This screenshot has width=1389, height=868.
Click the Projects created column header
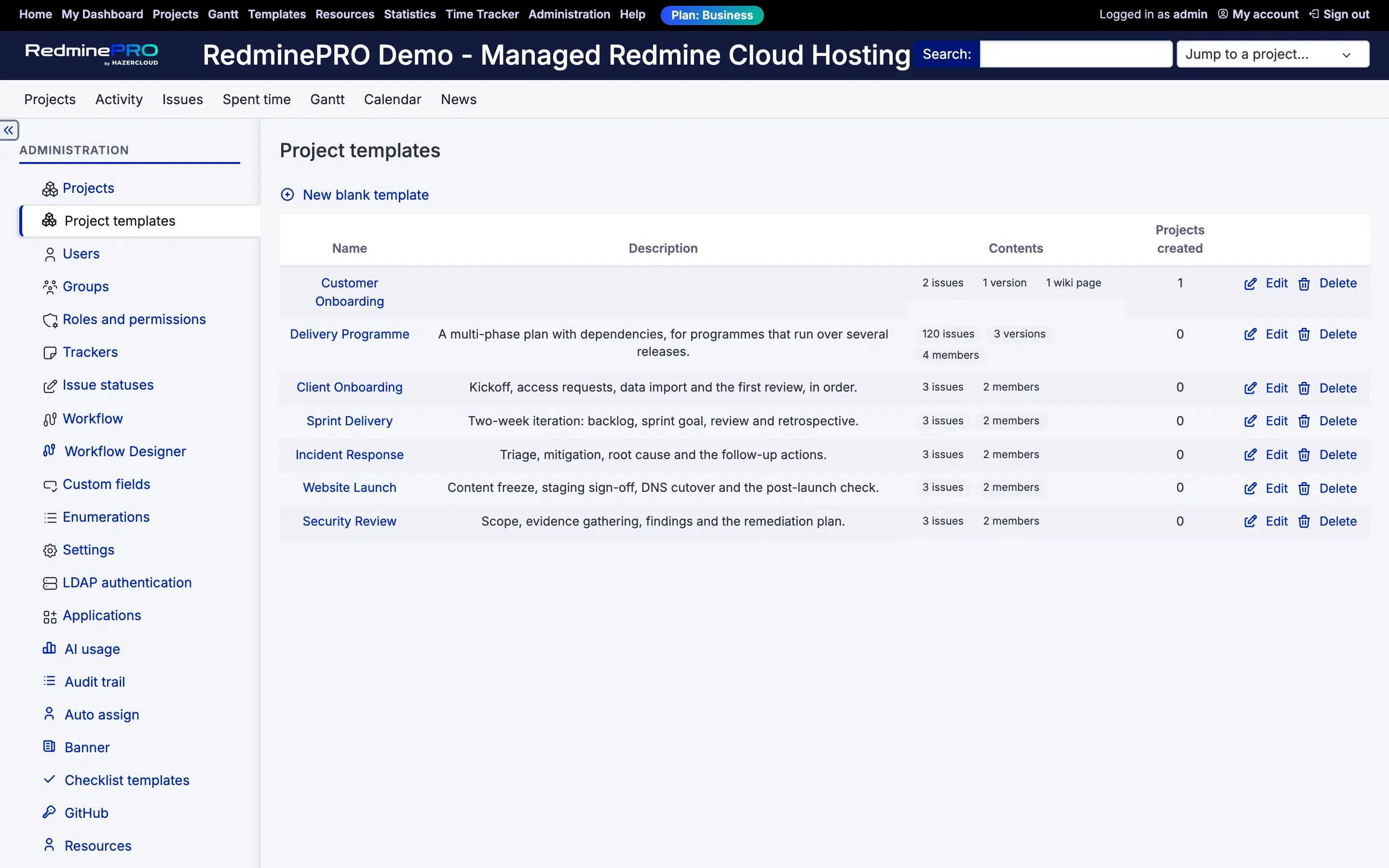(x=1180, y=239)
